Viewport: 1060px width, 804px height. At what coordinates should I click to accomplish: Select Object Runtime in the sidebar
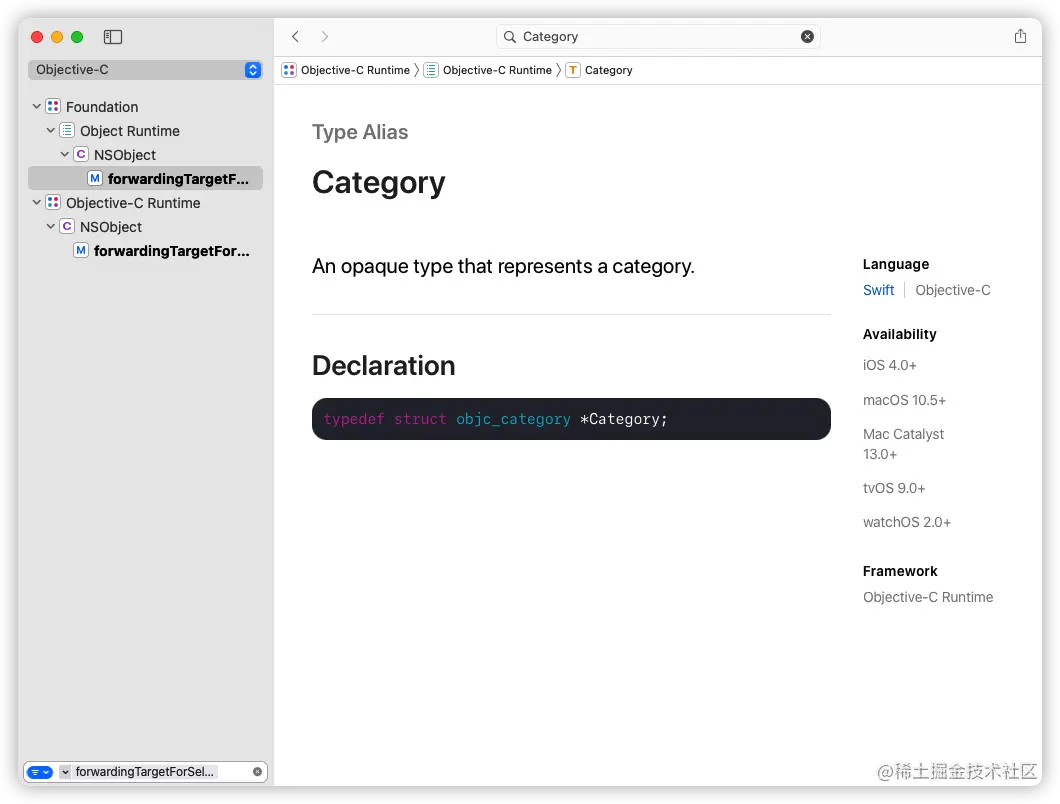tap(130, 131)
